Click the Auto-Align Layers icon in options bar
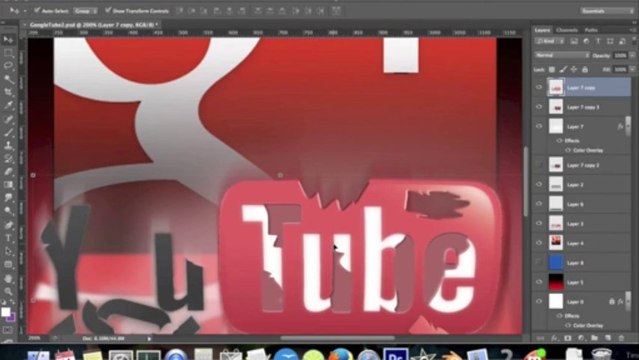Screen dimensions: 639x360 [x=336, y=11]
